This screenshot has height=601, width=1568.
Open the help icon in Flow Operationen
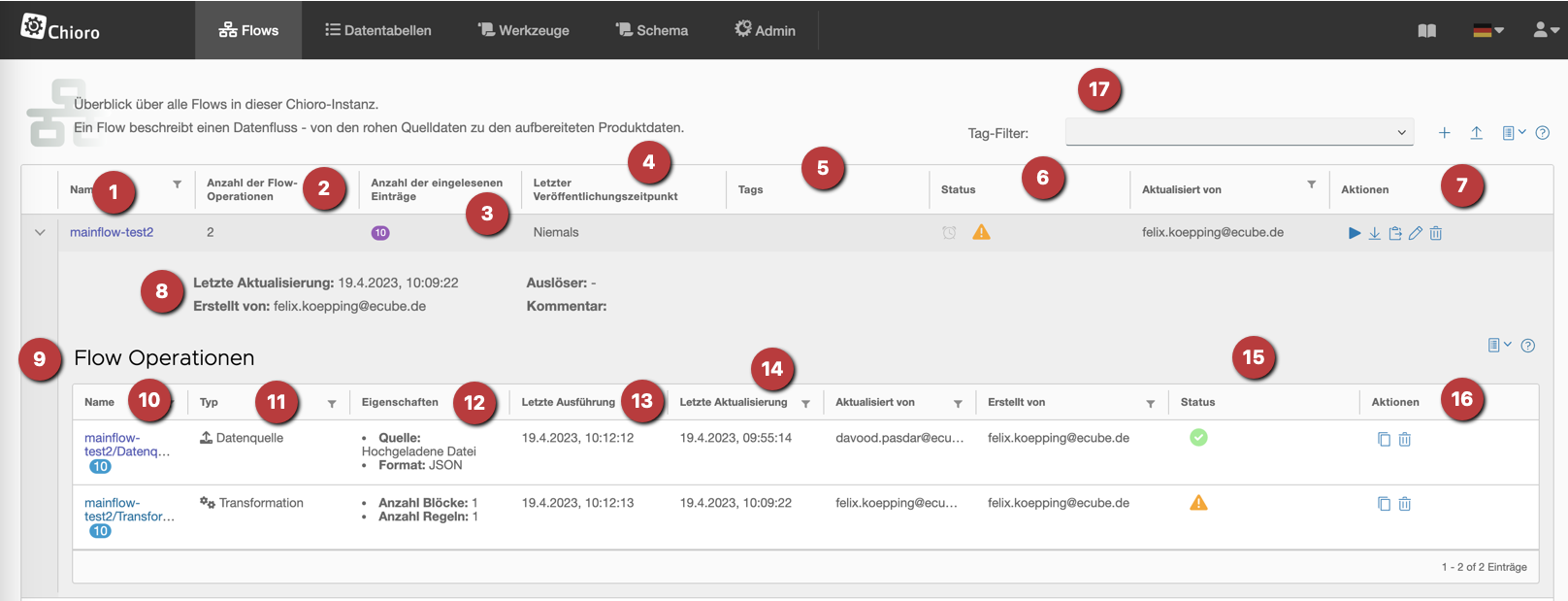(x=1528, y=346)
